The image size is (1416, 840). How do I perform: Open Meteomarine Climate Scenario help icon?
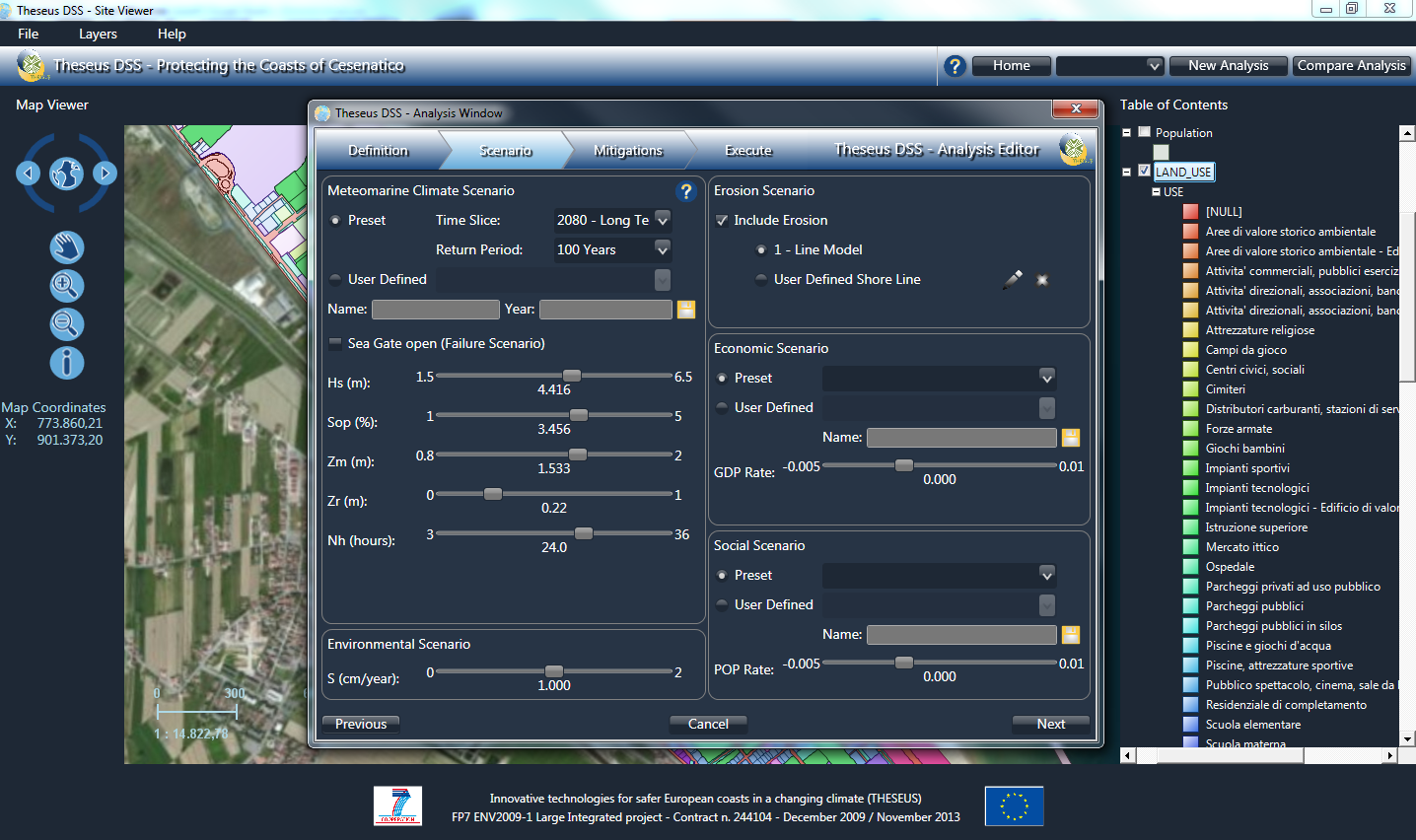click(x=686, y=191)
